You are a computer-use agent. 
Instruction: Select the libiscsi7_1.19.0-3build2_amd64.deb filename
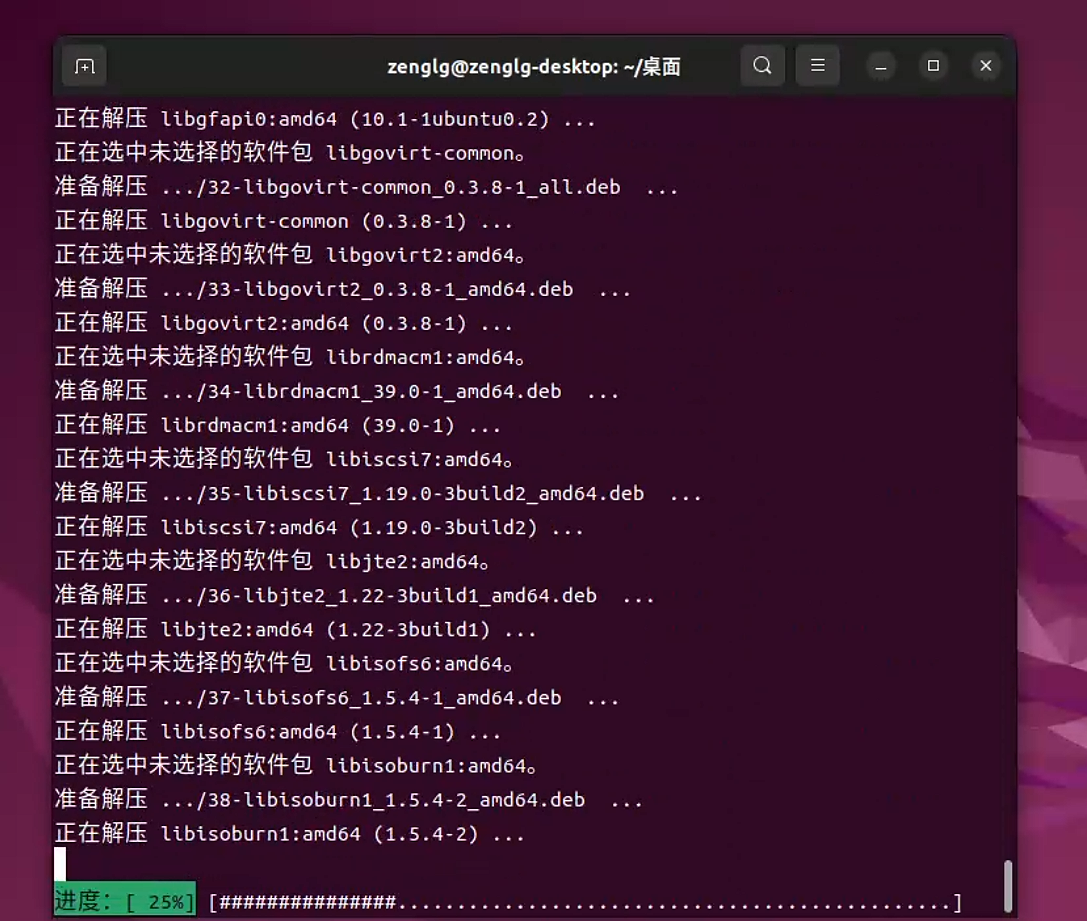click(440, 493)
